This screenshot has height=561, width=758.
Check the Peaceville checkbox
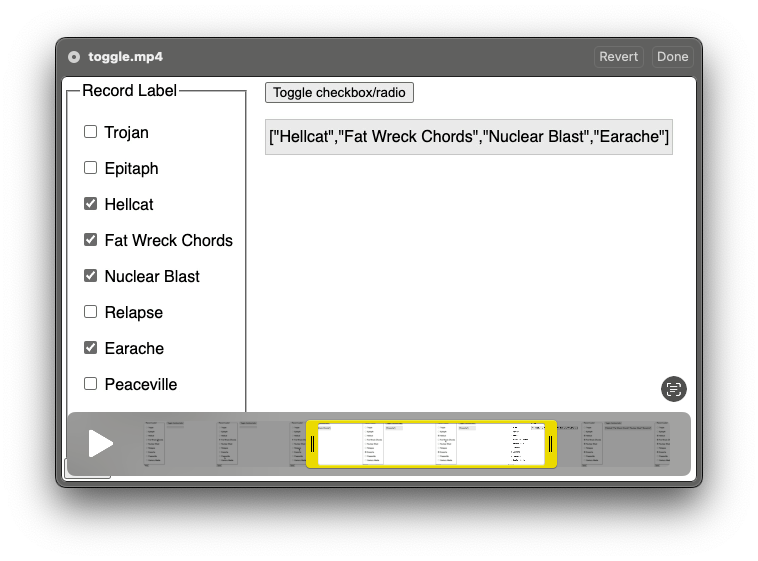tap(90, 384)
